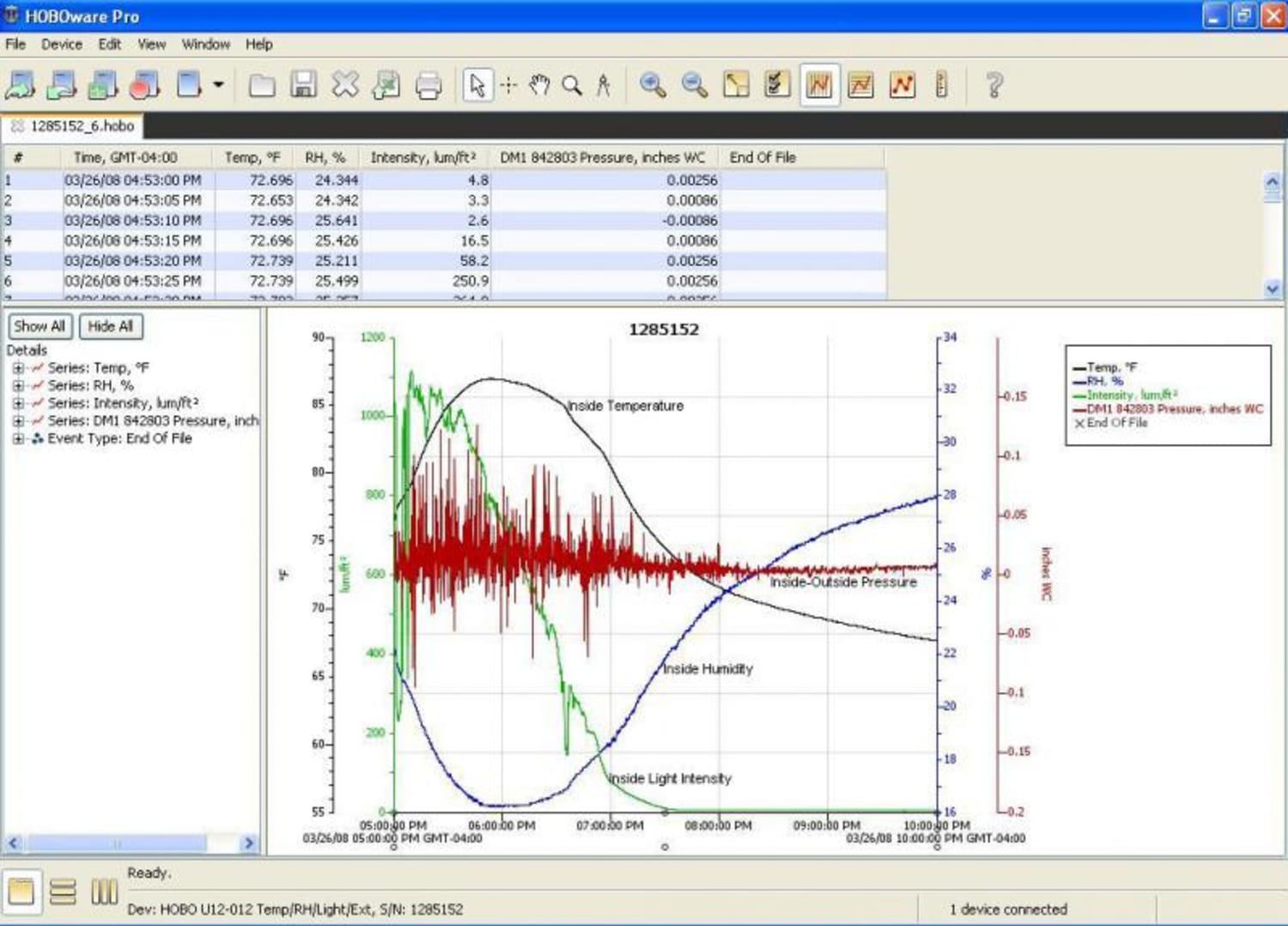Image resolution: width=1288 pixels, height=926 pixels.
Task: Click the Zoom In toolbar icon
Action: (653, 85)
